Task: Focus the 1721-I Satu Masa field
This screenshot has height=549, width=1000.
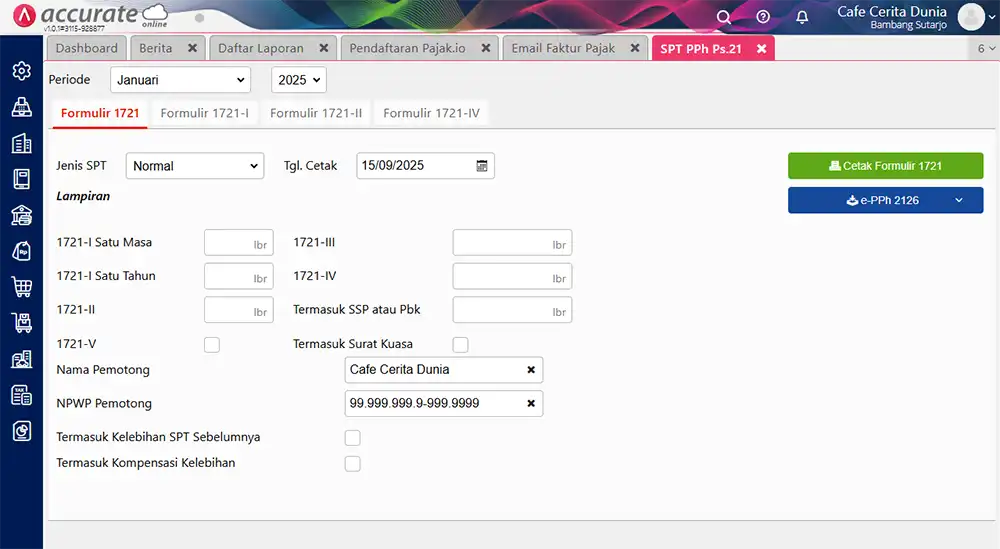Action: pos(239,243)
